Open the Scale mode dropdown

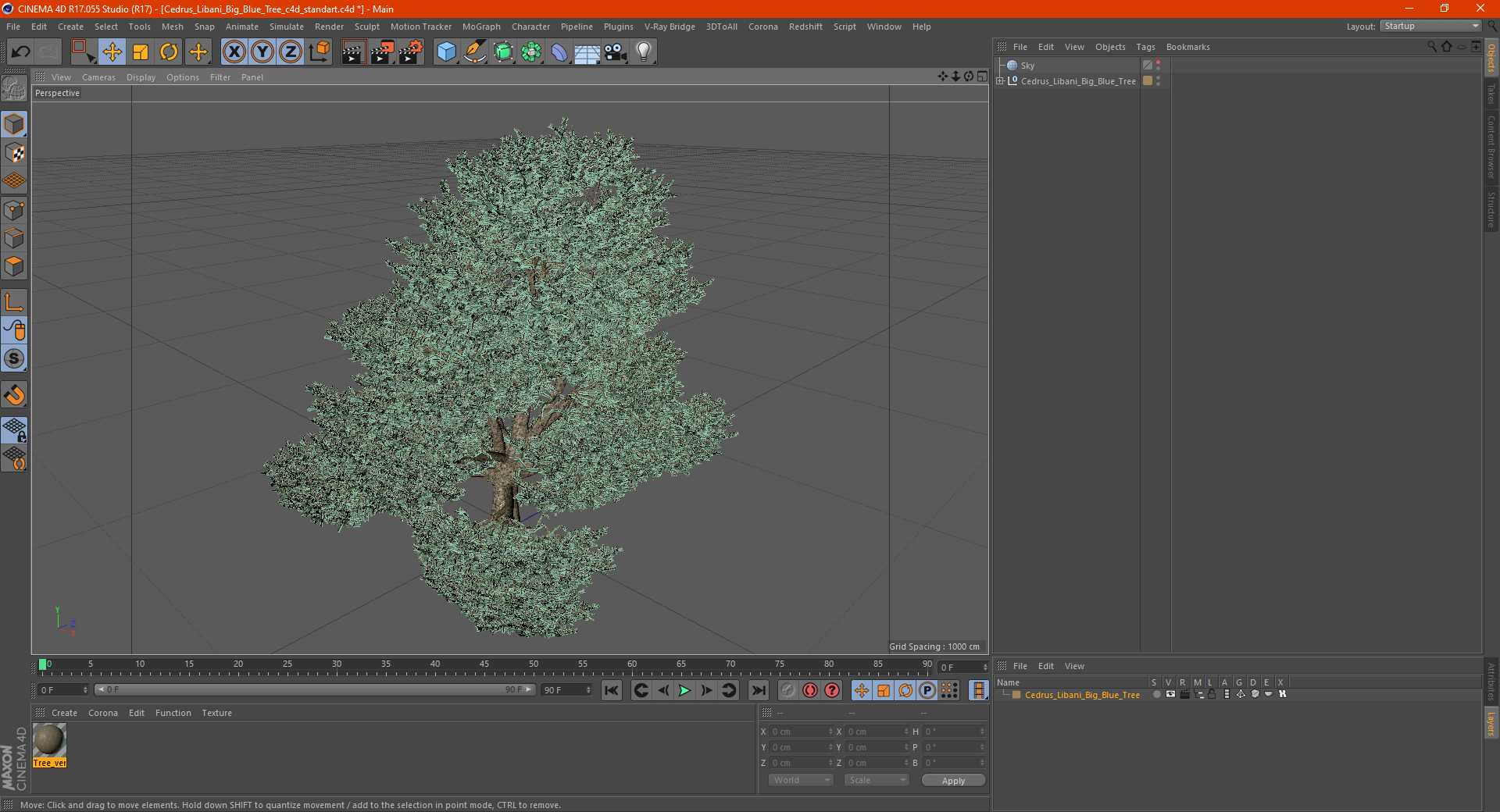coord(877,780)
